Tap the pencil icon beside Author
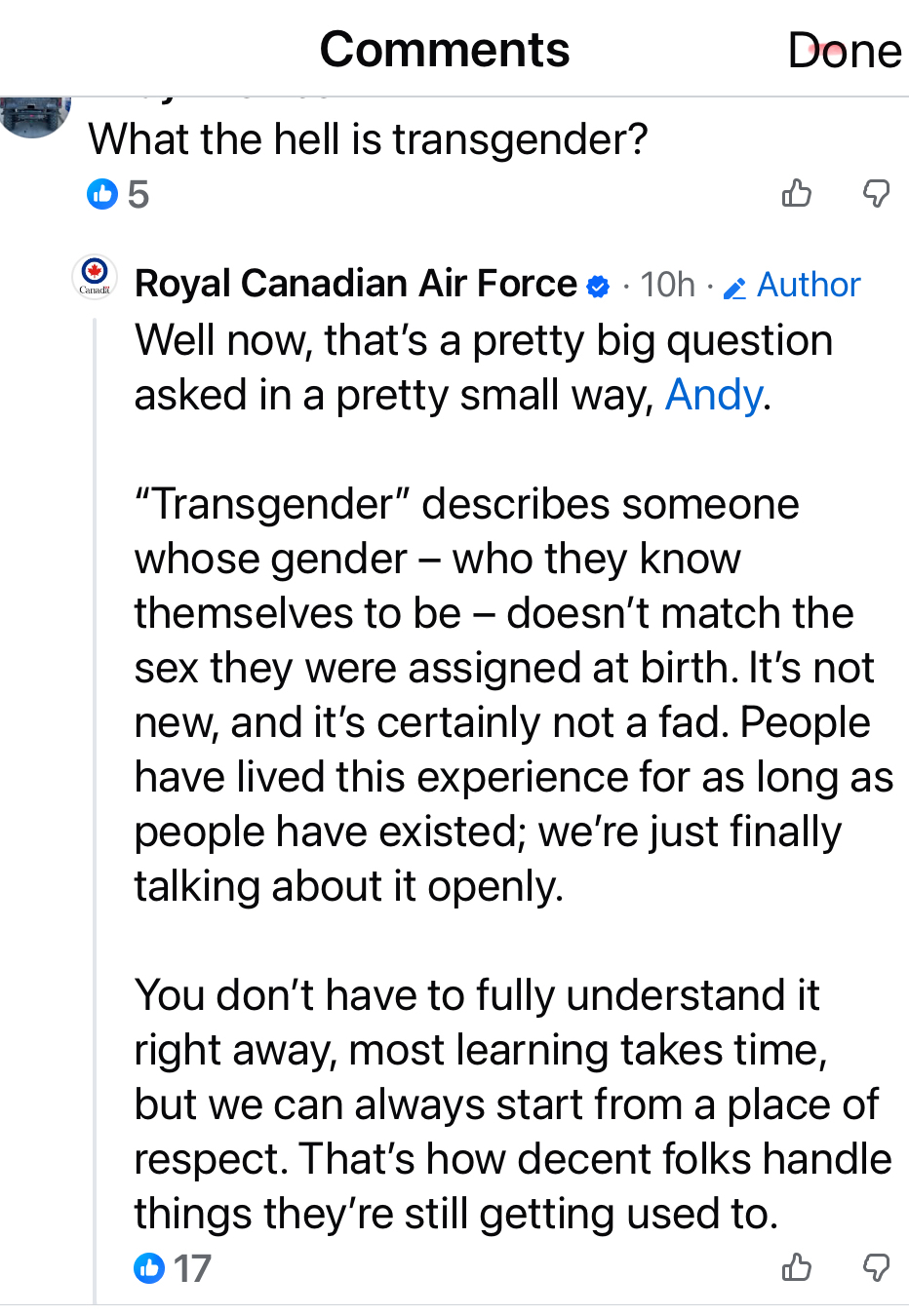This screenshot has width=909, height=1316. tap(734, 287)
